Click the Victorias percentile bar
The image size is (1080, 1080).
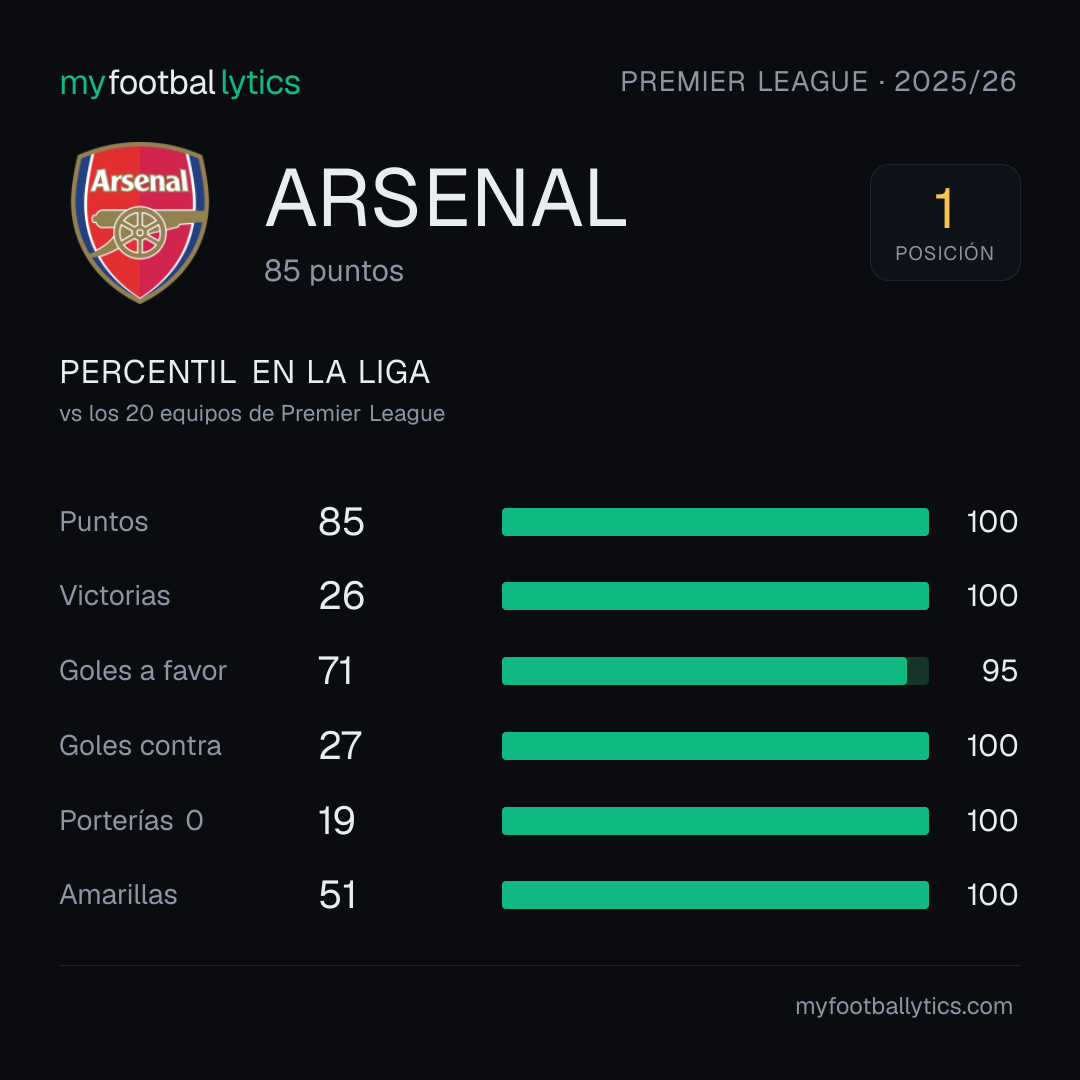click(715, 596)
